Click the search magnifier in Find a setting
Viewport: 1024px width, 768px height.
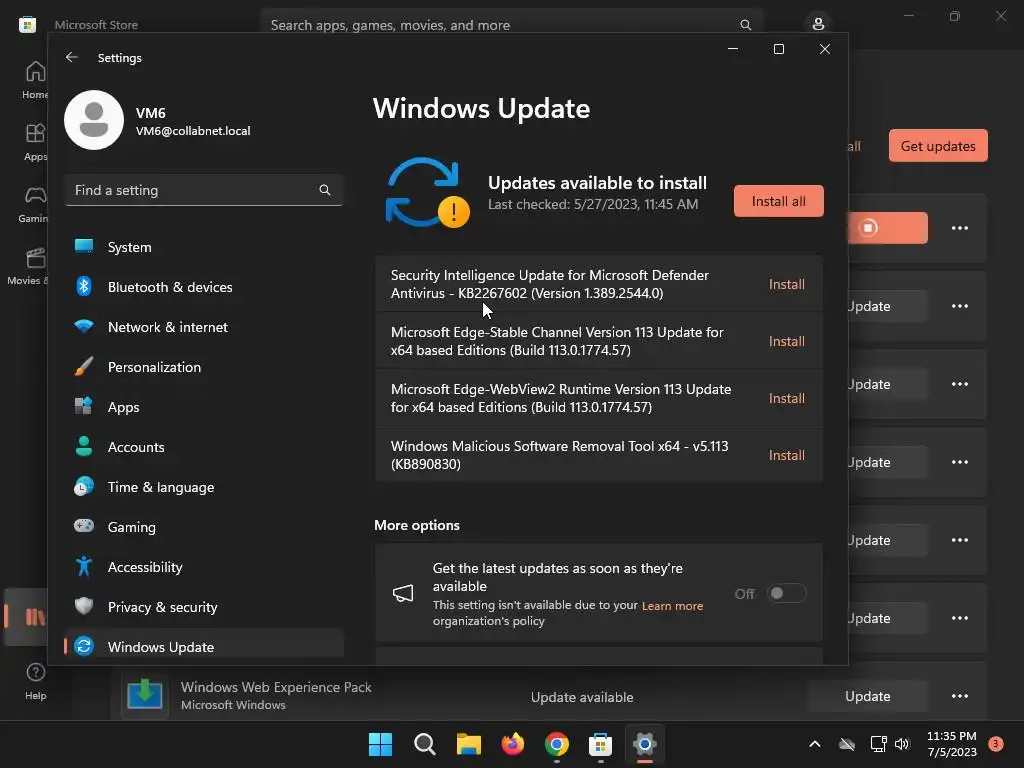(x=325, y=190)
